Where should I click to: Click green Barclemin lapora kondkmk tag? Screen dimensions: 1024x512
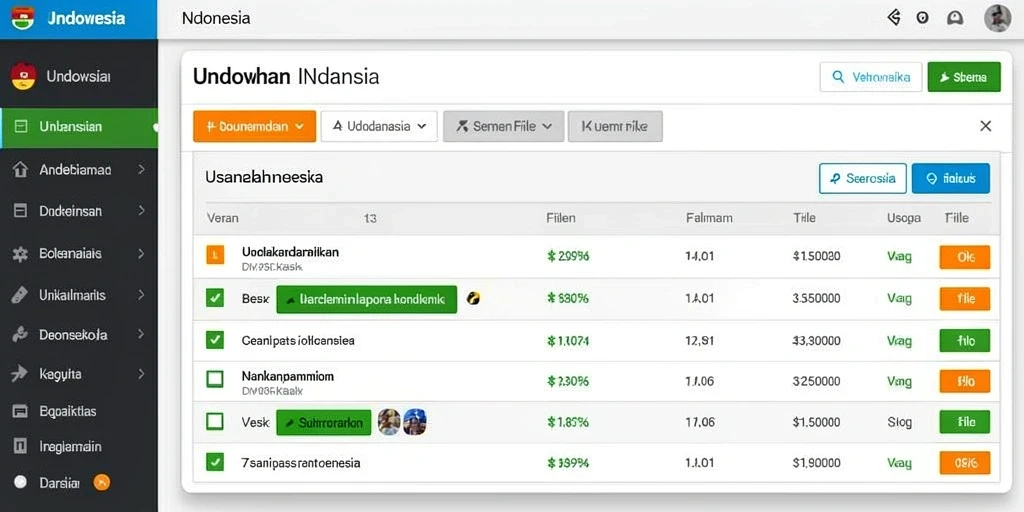(x=366, y=299)
